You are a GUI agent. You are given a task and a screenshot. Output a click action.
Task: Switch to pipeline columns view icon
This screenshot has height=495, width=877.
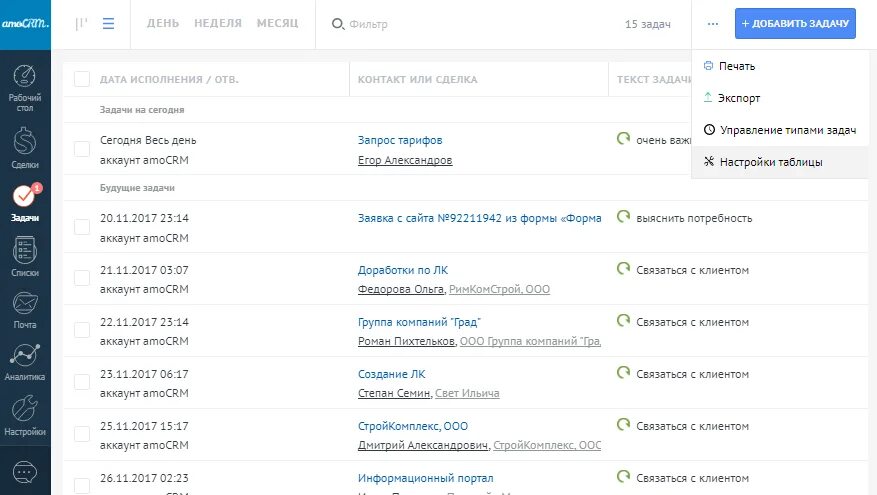click(x=82, y=23)
